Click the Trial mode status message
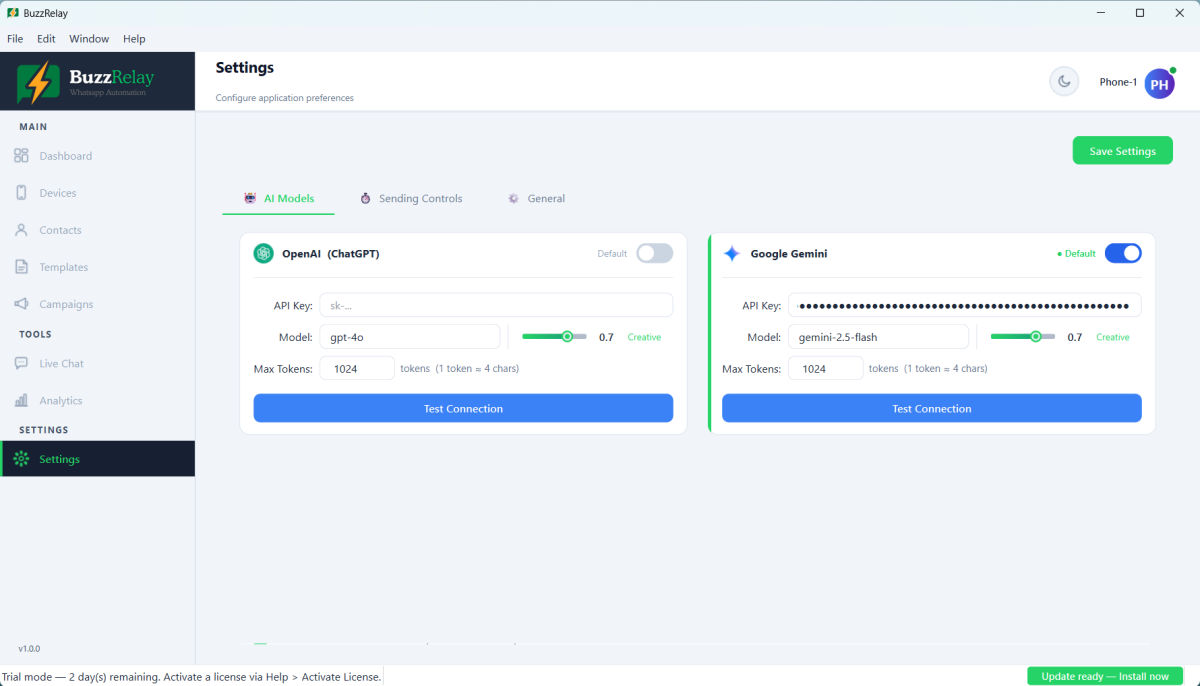 191,677
